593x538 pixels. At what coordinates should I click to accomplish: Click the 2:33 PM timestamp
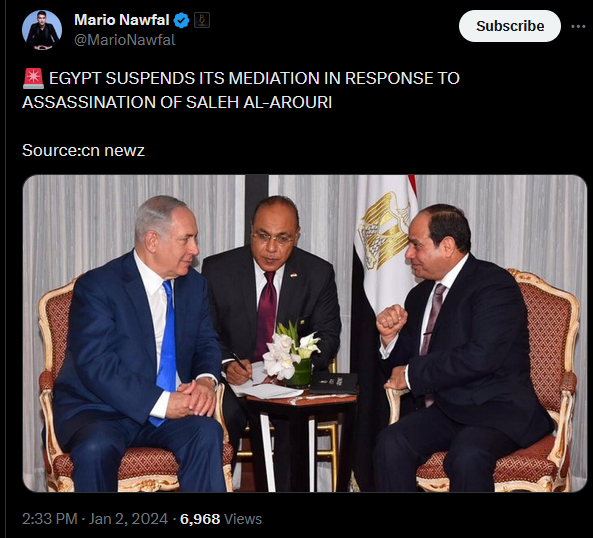click(x=50, y=519)
